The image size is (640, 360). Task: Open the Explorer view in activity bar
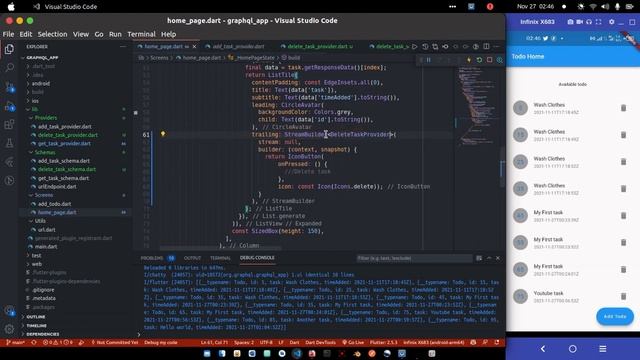coord(9,49)
